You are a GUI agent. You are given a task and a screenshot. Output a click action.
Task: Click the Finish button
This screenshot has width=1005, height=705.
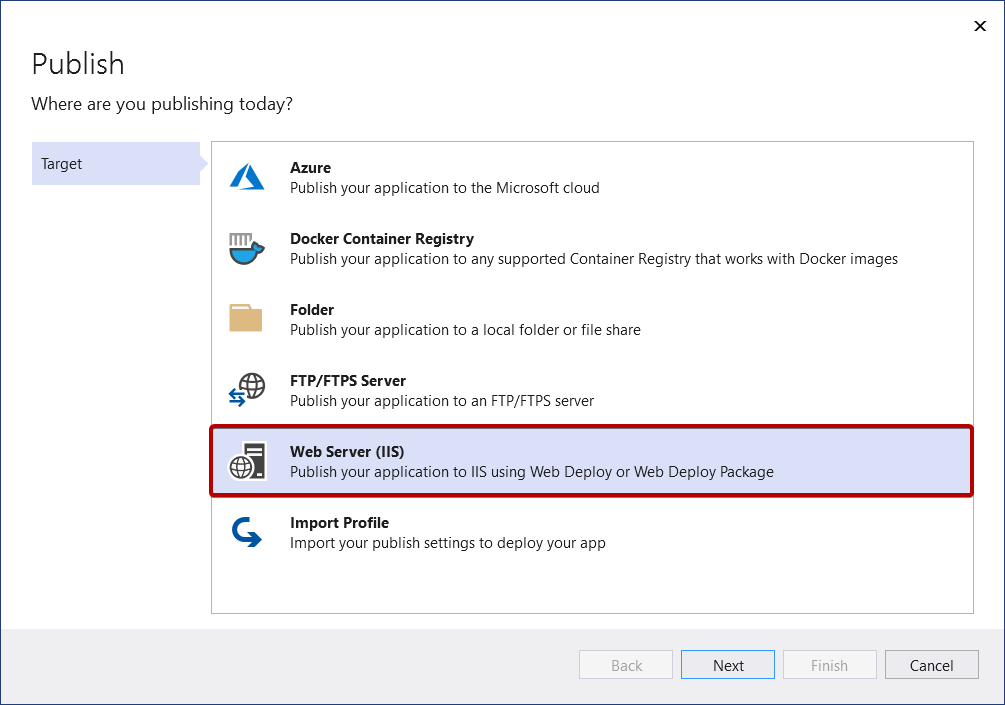tap(829, 664)
